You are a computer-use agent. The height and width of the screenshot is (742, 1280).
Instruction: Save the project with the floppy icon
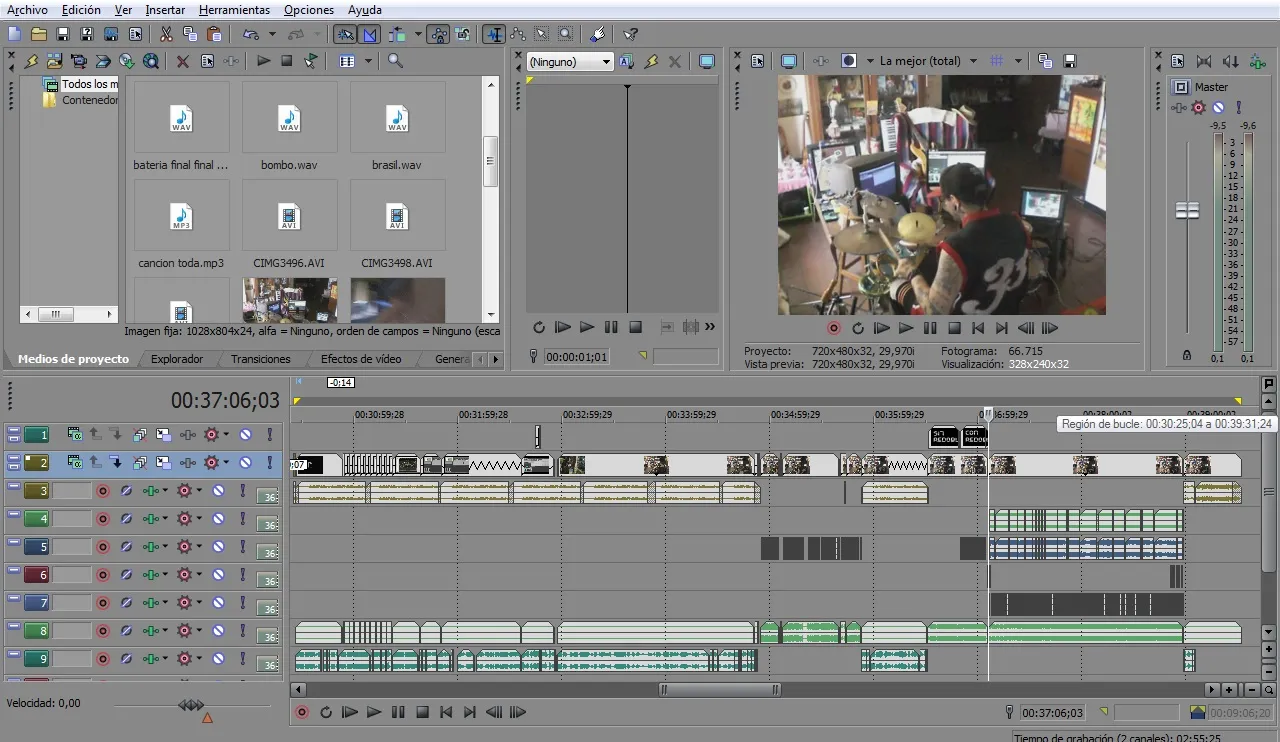tap(62, 34)
